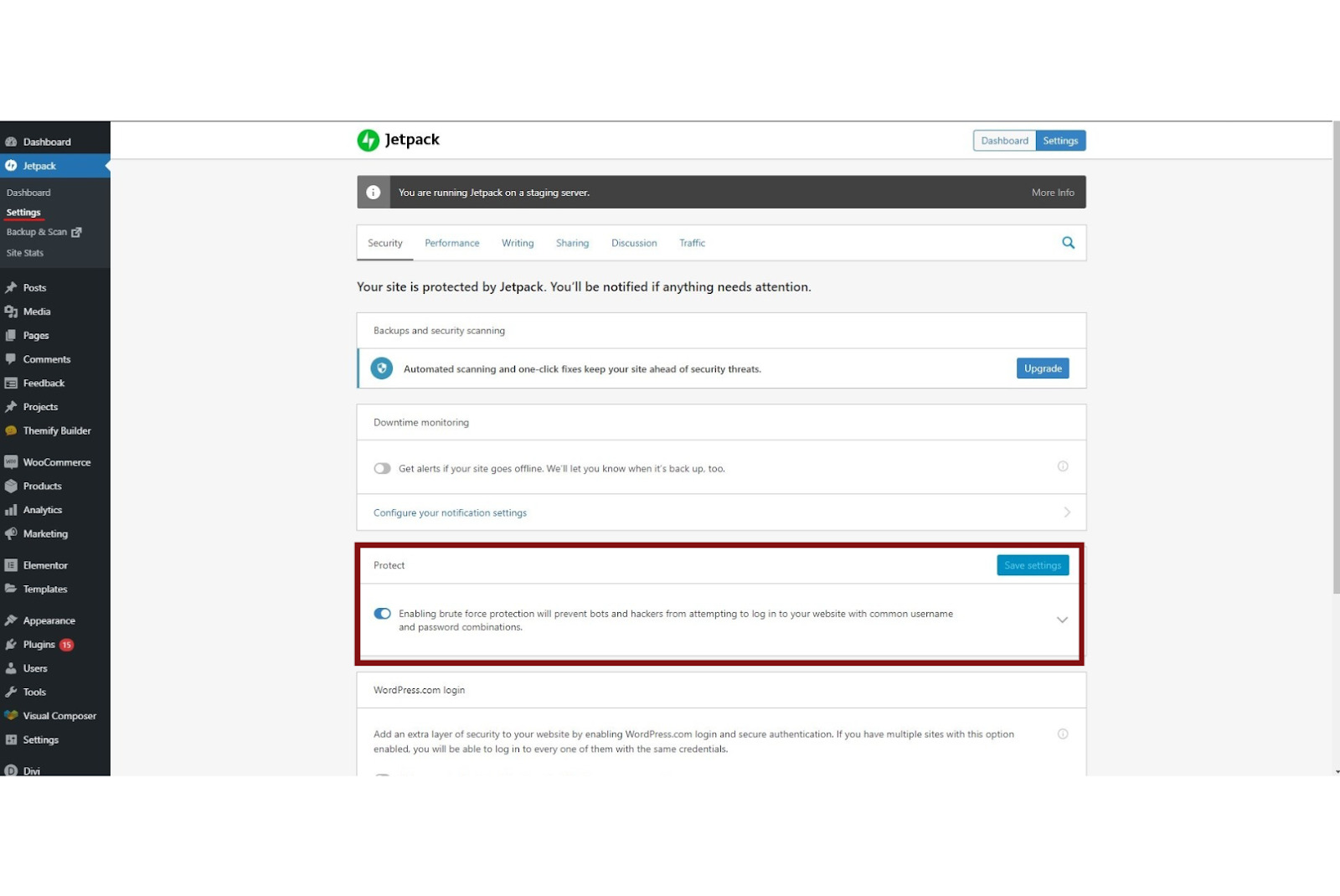Click Save settings in Protect section

tap(1032, 565)
